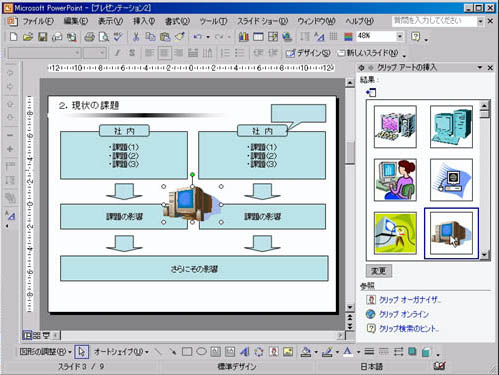Select the Rectangle drawing tool
The image size is (499, 375).
point(187,351)
